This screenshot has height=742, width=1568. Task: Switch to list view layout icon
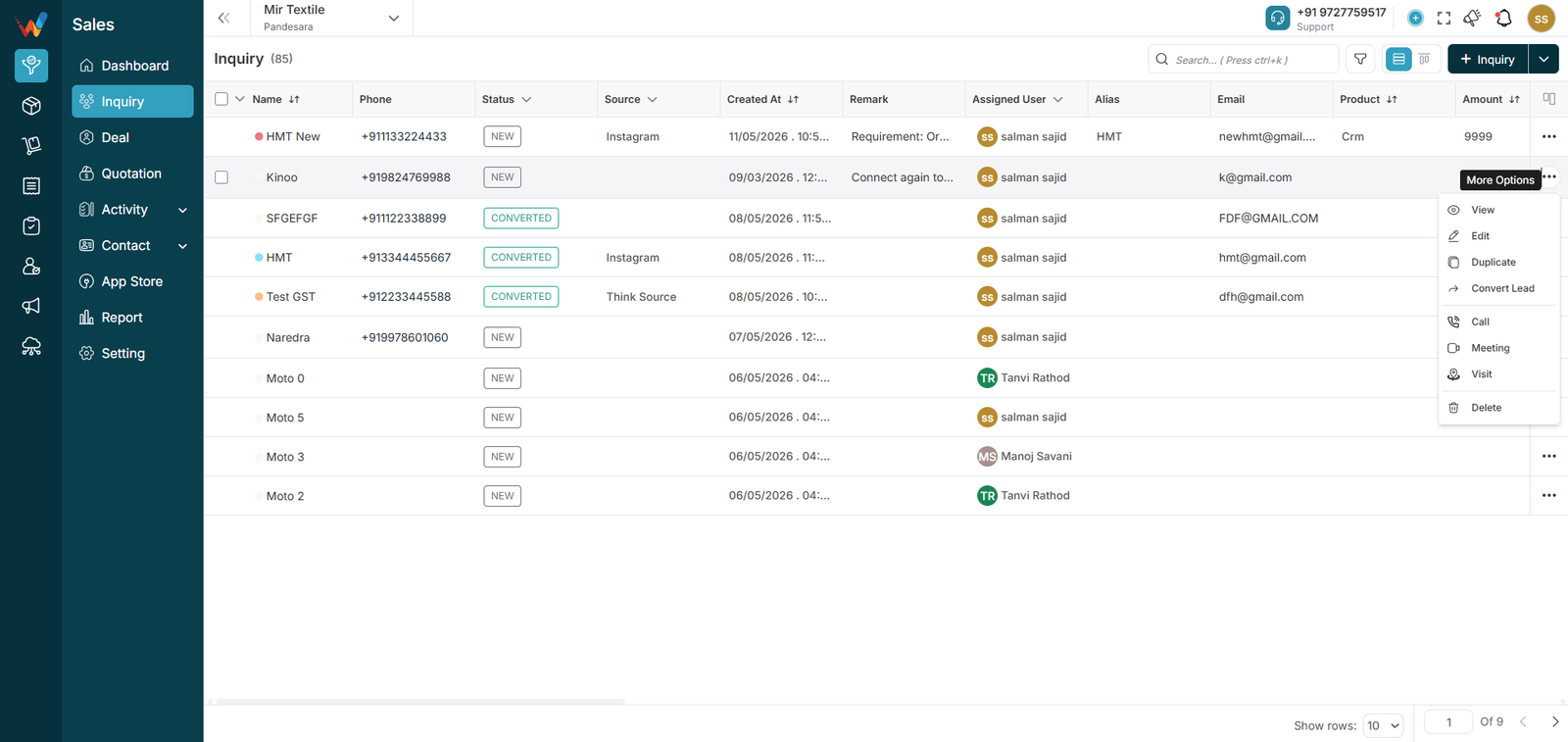(1398, 59)
